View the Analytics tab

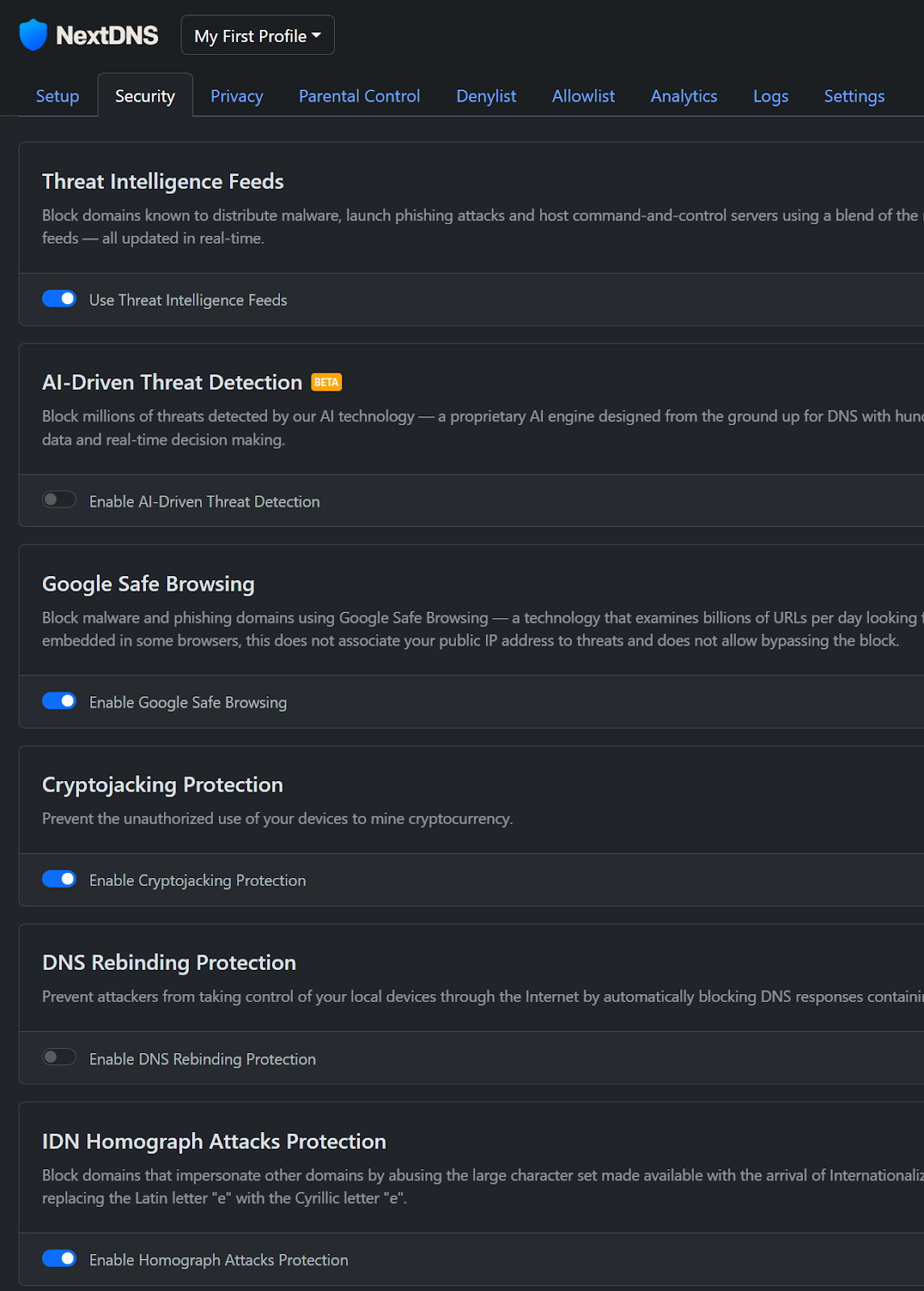click(684, 95)
